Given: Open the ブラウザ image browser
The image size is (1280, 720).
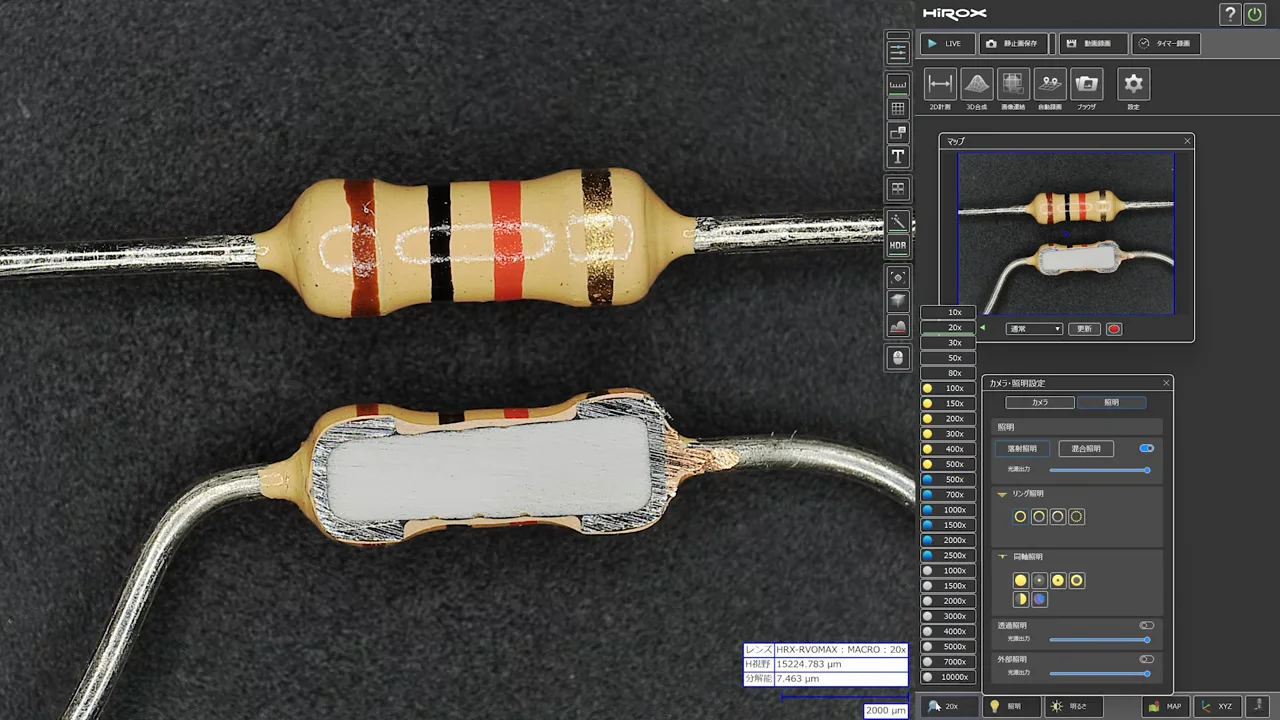Looking at the screenshot, I should pos(1086,84).
